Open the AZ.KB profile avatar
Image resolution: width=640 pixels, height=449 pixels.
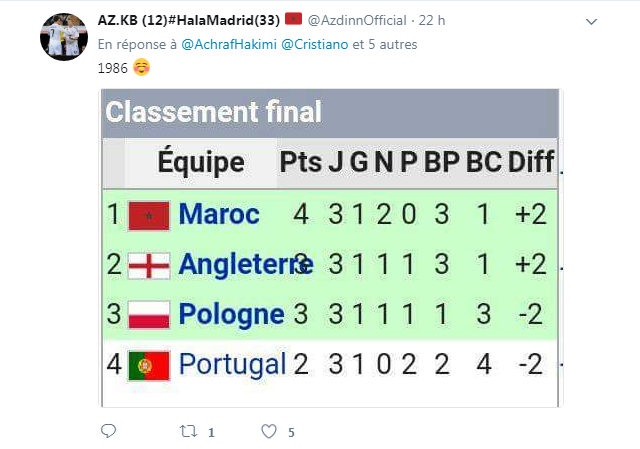pyautogui.click(x=65, y=37)
